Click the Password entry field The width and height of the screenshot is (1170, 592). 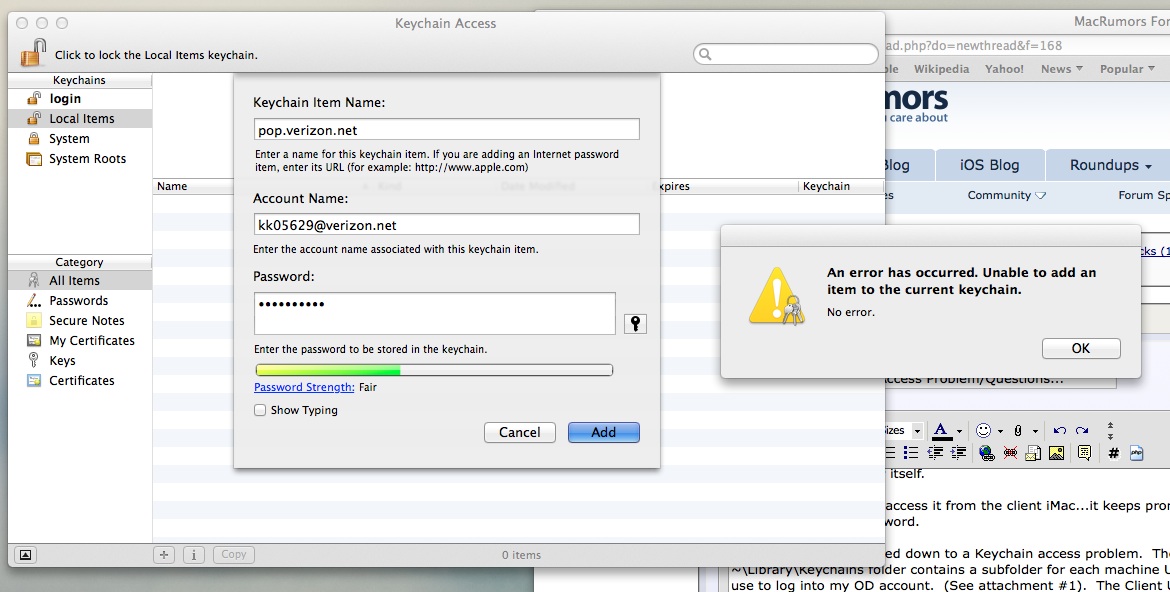coord(434,314)
